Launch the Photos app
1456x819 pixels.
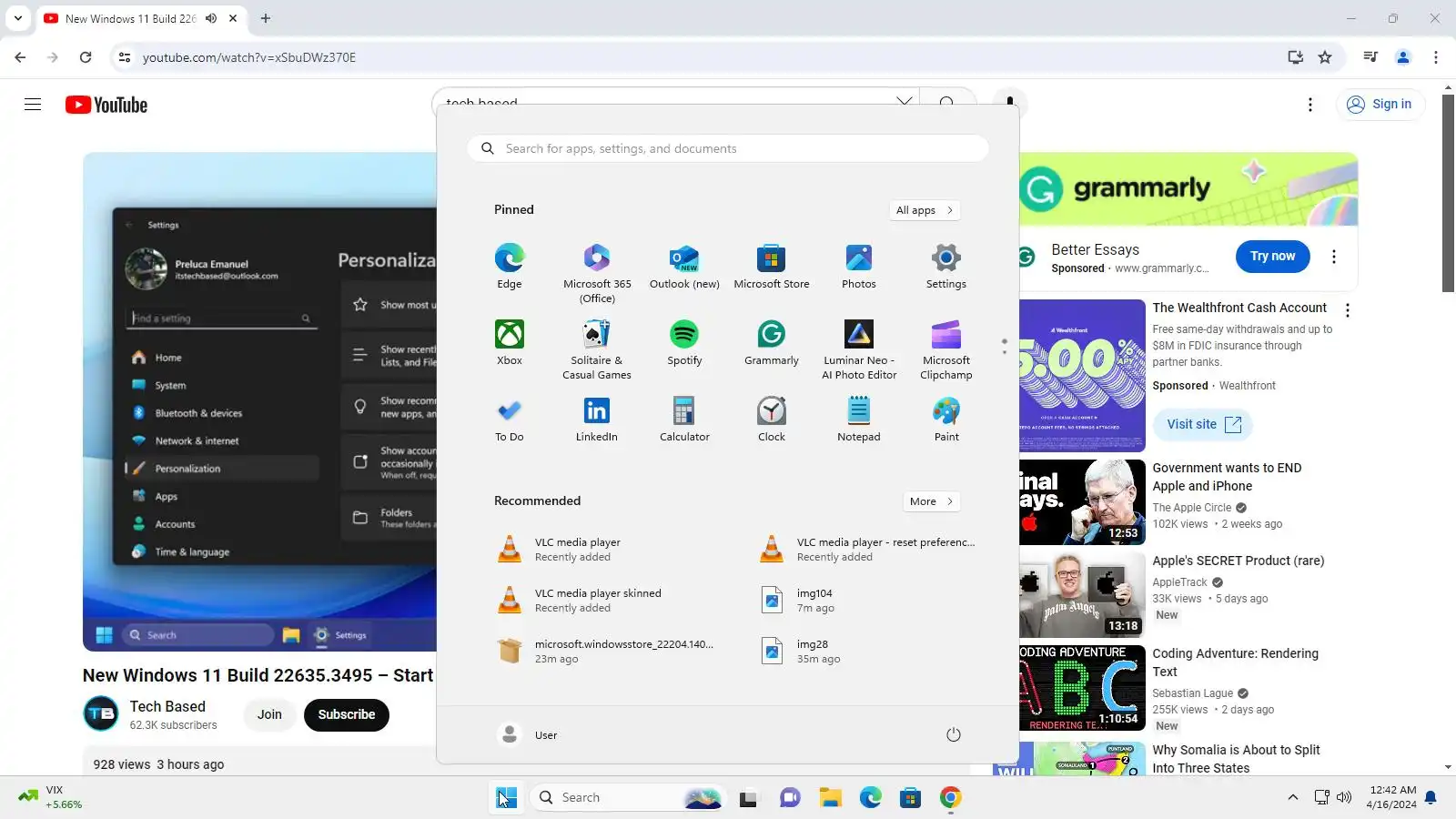coord(858,266)
